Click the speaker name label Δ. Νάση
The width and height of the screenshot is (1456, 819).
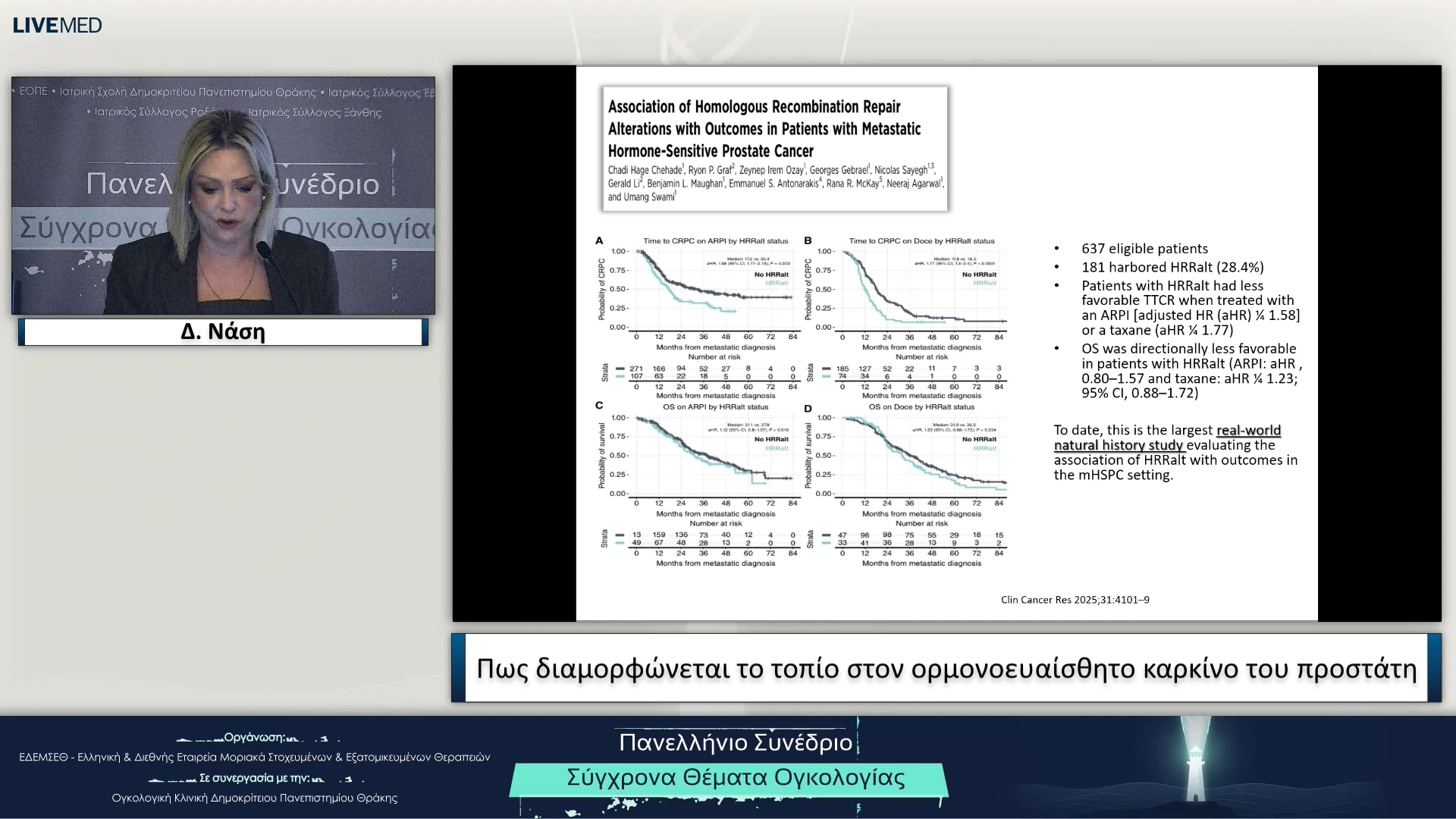pos(223,332)
